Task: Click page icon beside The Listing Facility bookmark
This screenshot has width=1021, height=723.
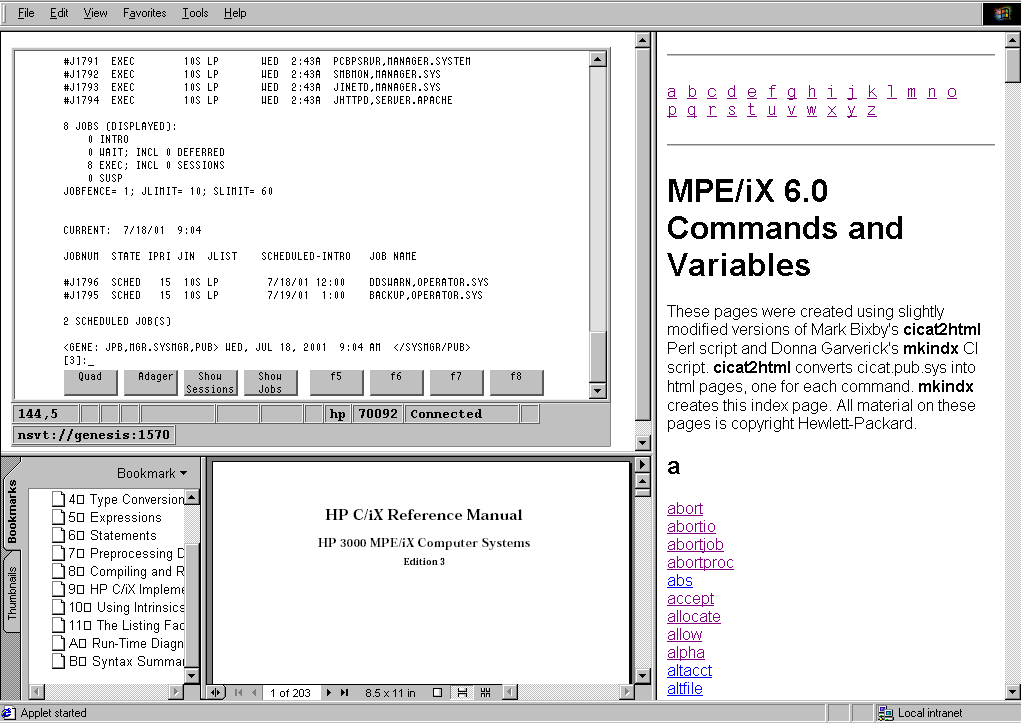Action: coord(59,625)
